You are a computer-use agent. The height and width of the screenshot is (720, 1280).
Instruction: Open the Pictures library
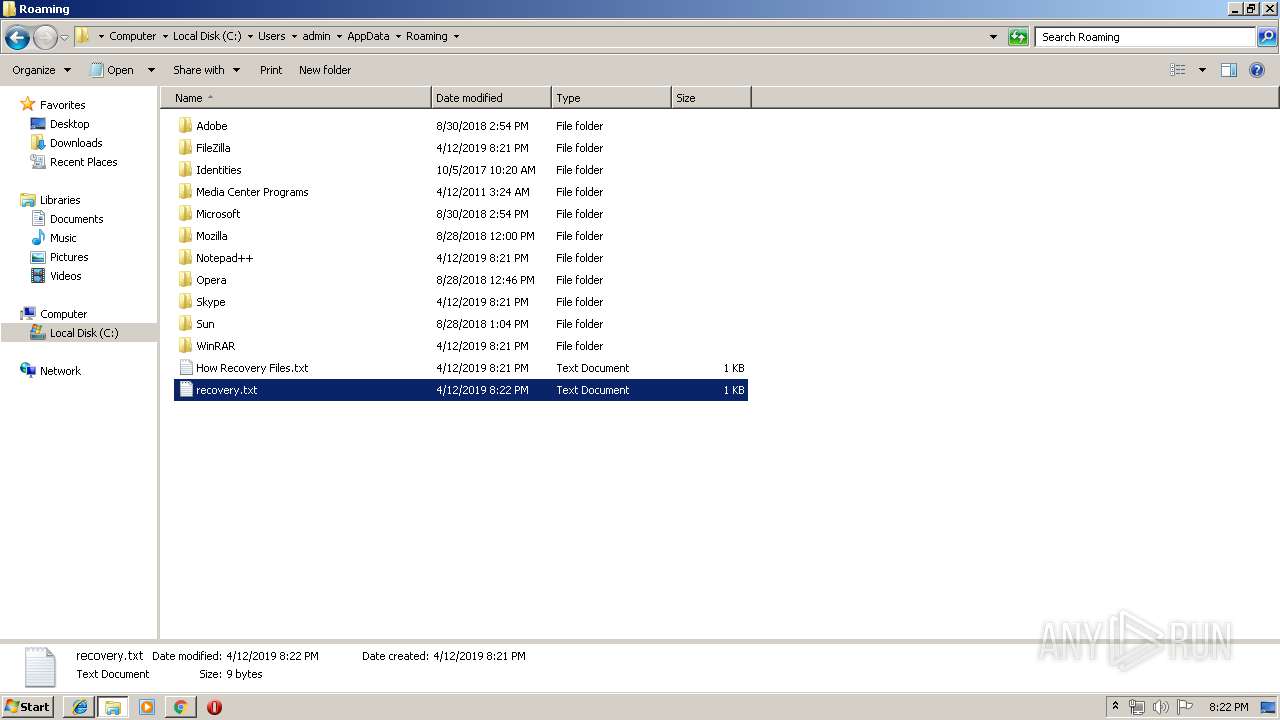tap(69, 257)
